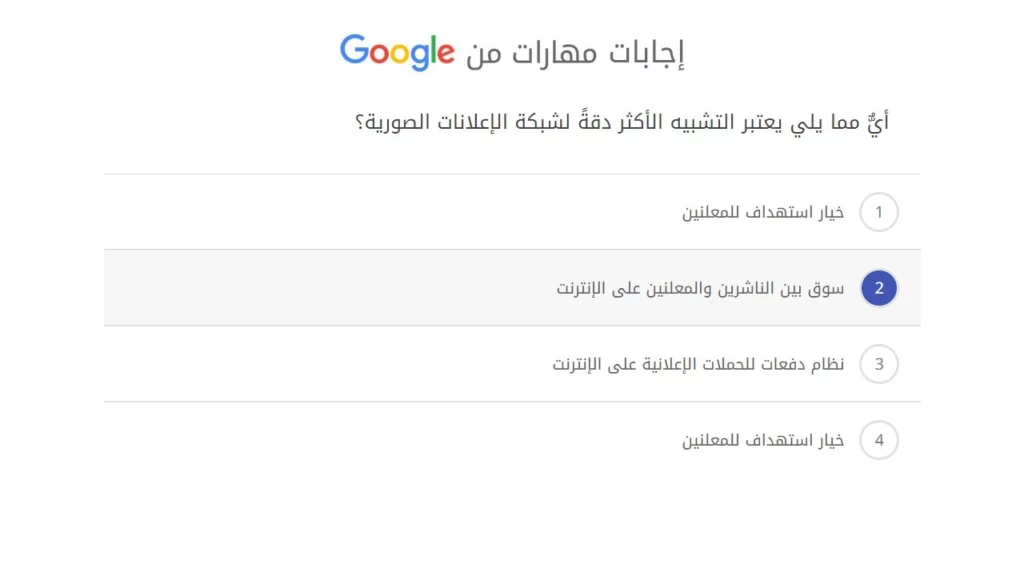Click the Google logo
This screenshot has width=1024, height=576.
397,51
